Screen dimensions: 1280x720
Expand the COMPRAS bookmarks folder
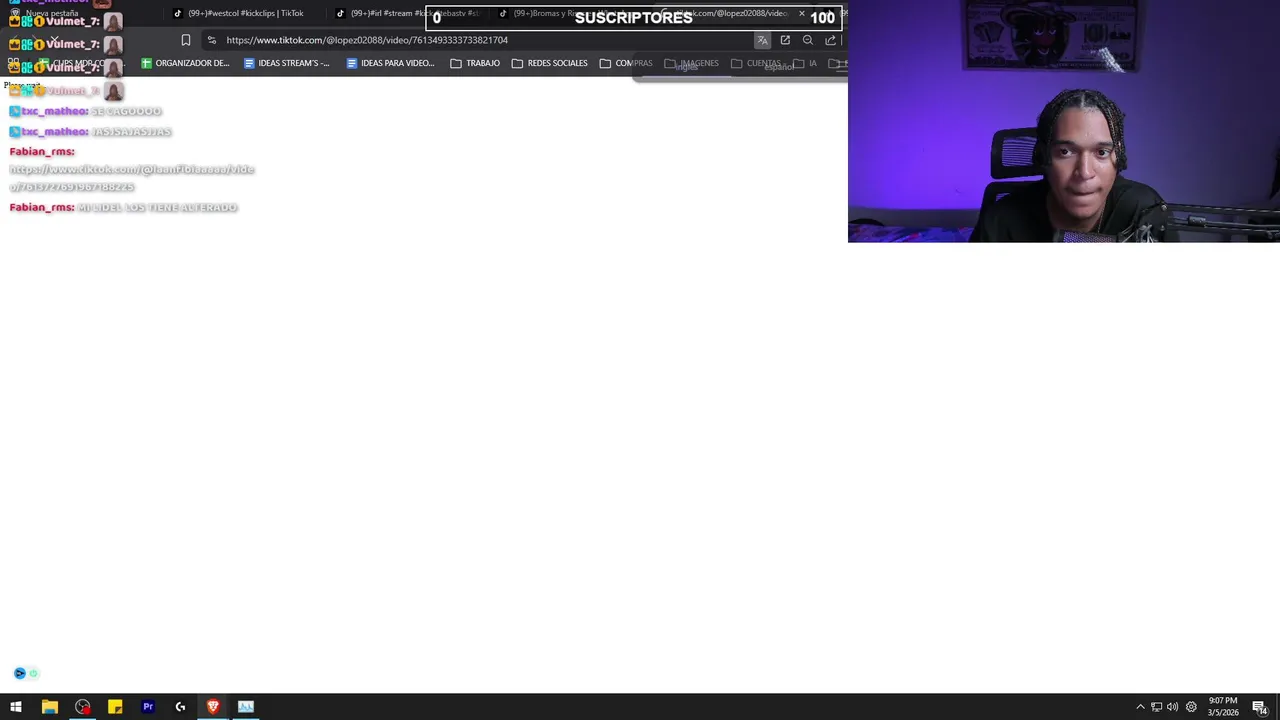click(x=626, y=63)
